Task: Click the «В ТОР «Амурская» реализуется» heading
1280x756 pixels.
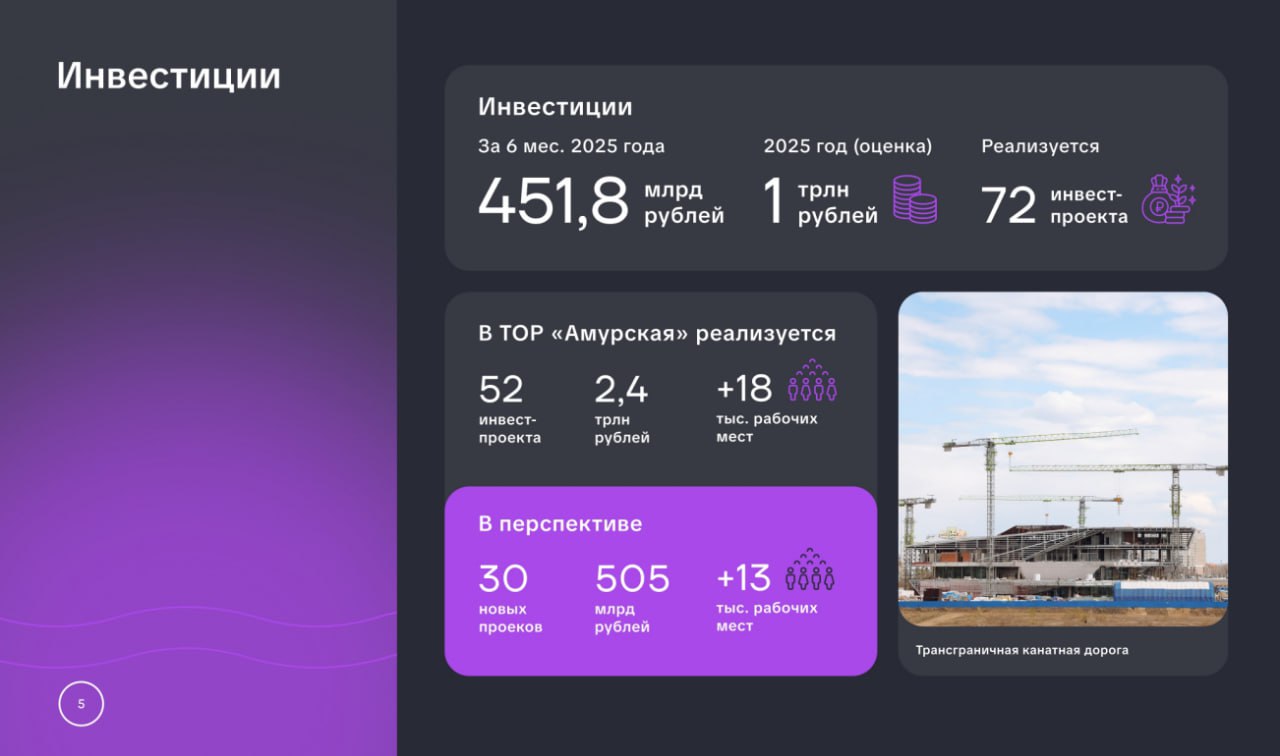Action: pyautogui.click(x=657, y=334)
